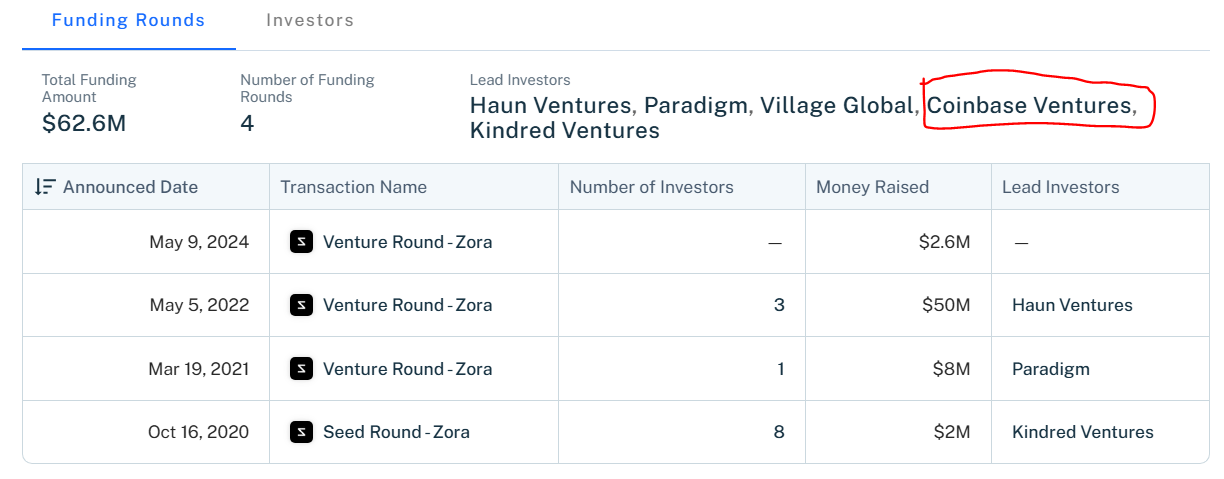Screen dimensions: 1224x479
Task: Open Venture Round - Zora from May 9, 2024
Action: 407,242
